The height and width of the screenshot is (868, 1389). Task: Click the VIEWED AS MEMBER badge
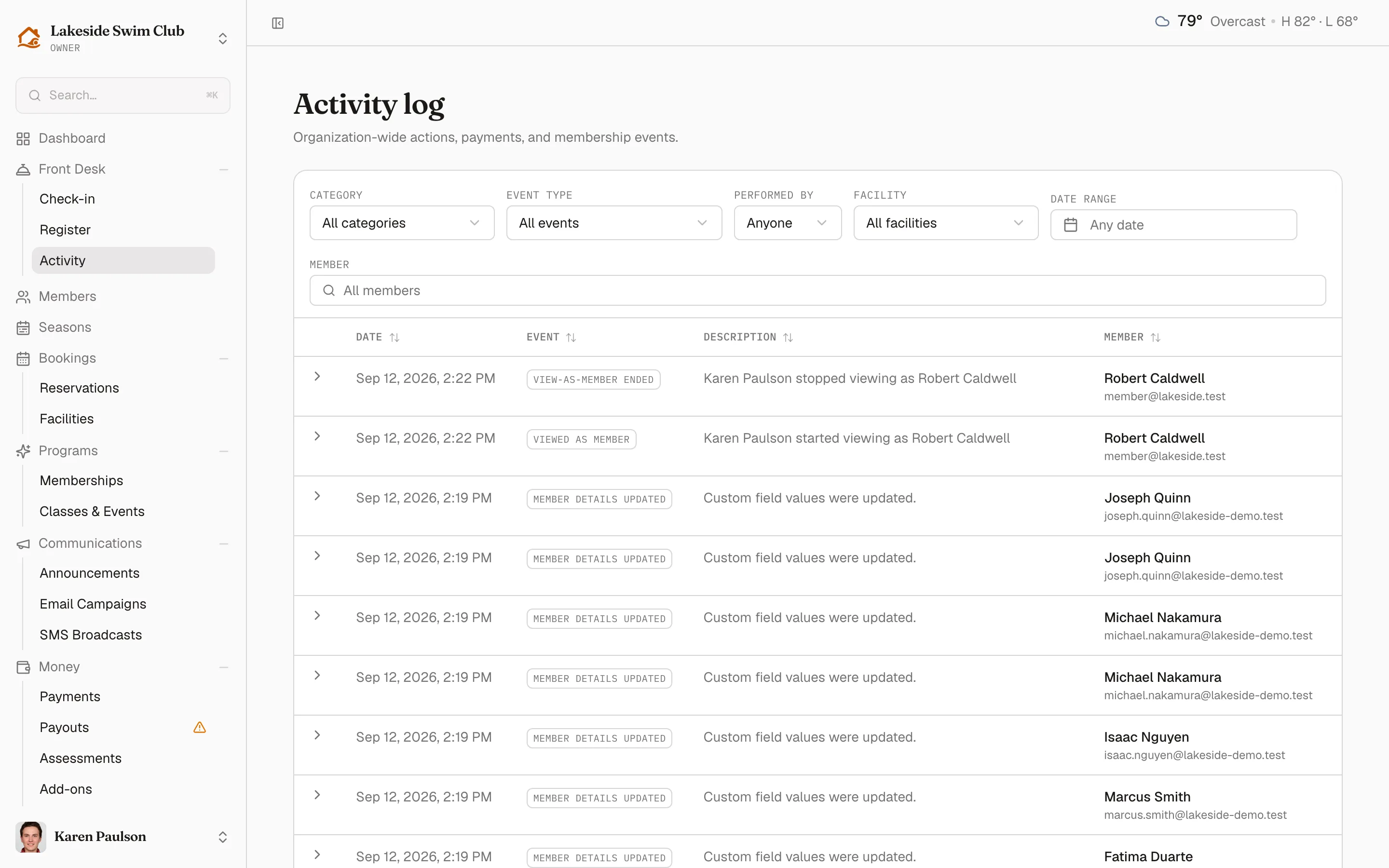point(582,439)
